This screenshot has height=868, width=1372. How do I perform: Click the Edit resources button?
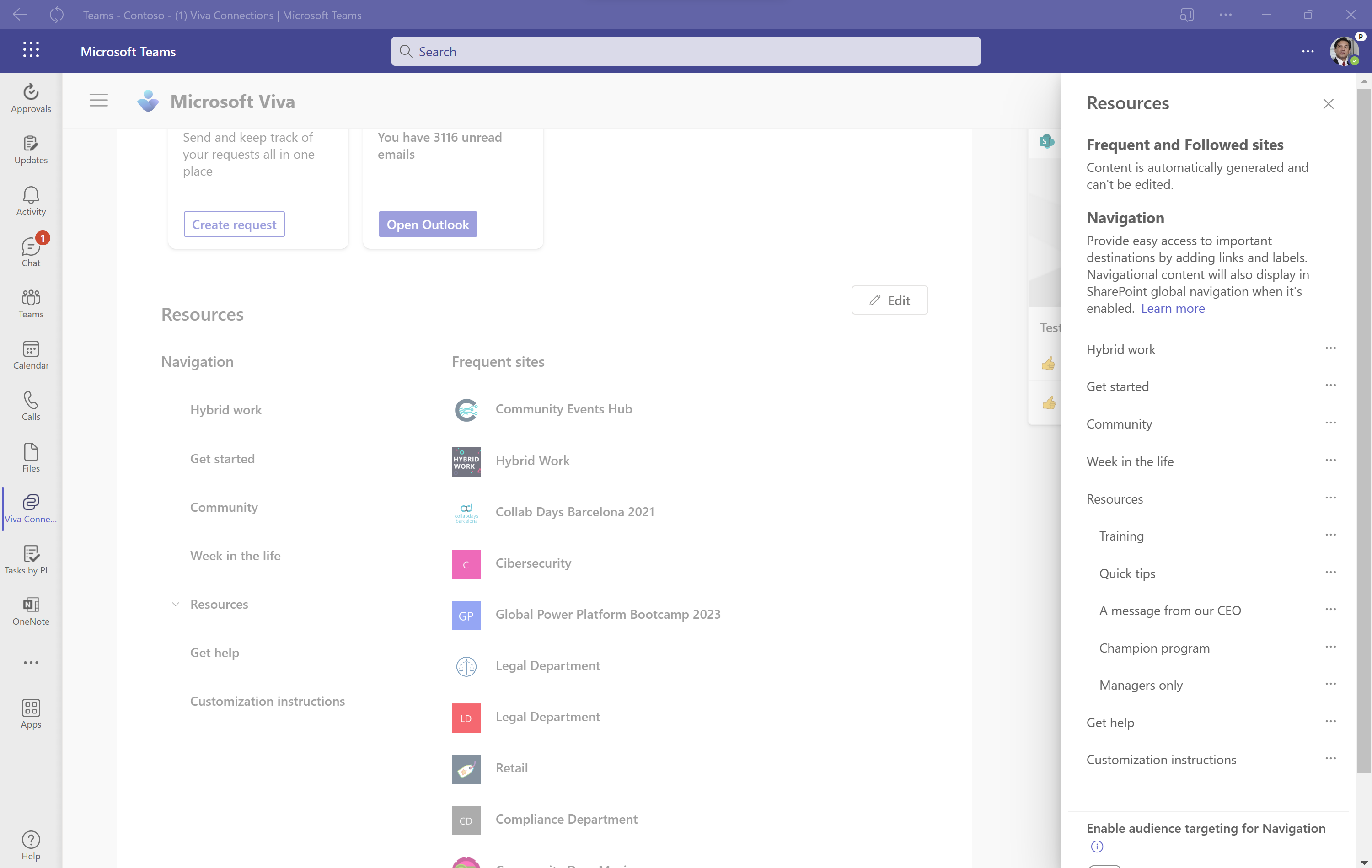coord(889,300)
